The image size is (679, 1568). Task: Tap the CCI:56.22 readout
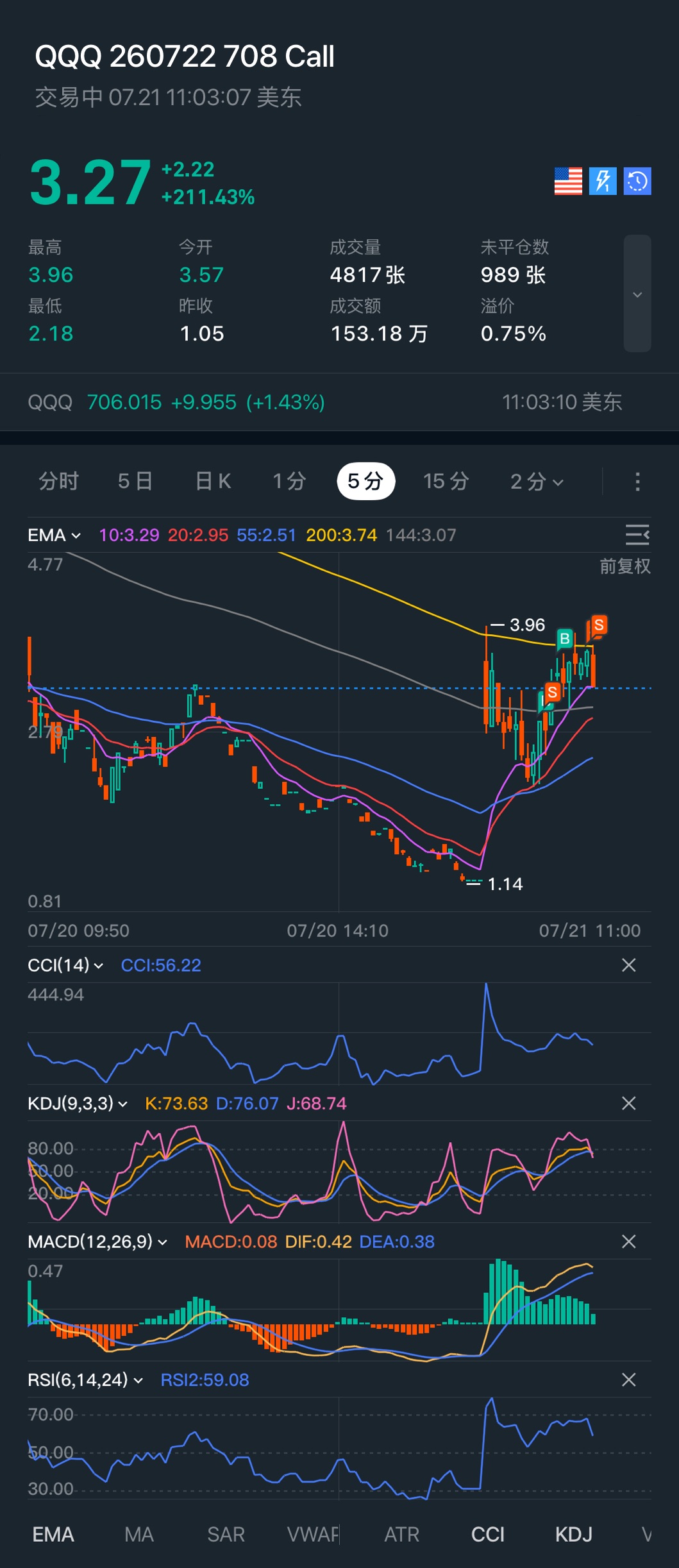(x=161, y=965)
